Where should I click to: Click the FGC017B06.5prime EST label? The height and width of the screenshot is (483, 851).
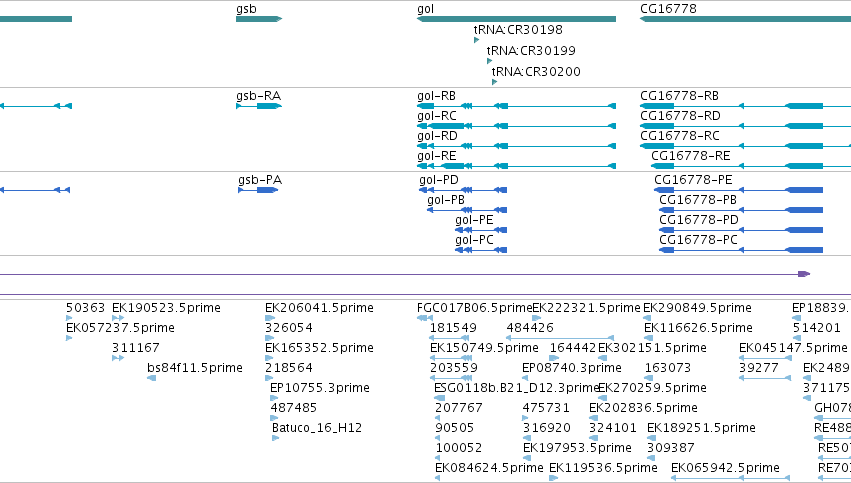pyautogui.click(x=474, y=308)
